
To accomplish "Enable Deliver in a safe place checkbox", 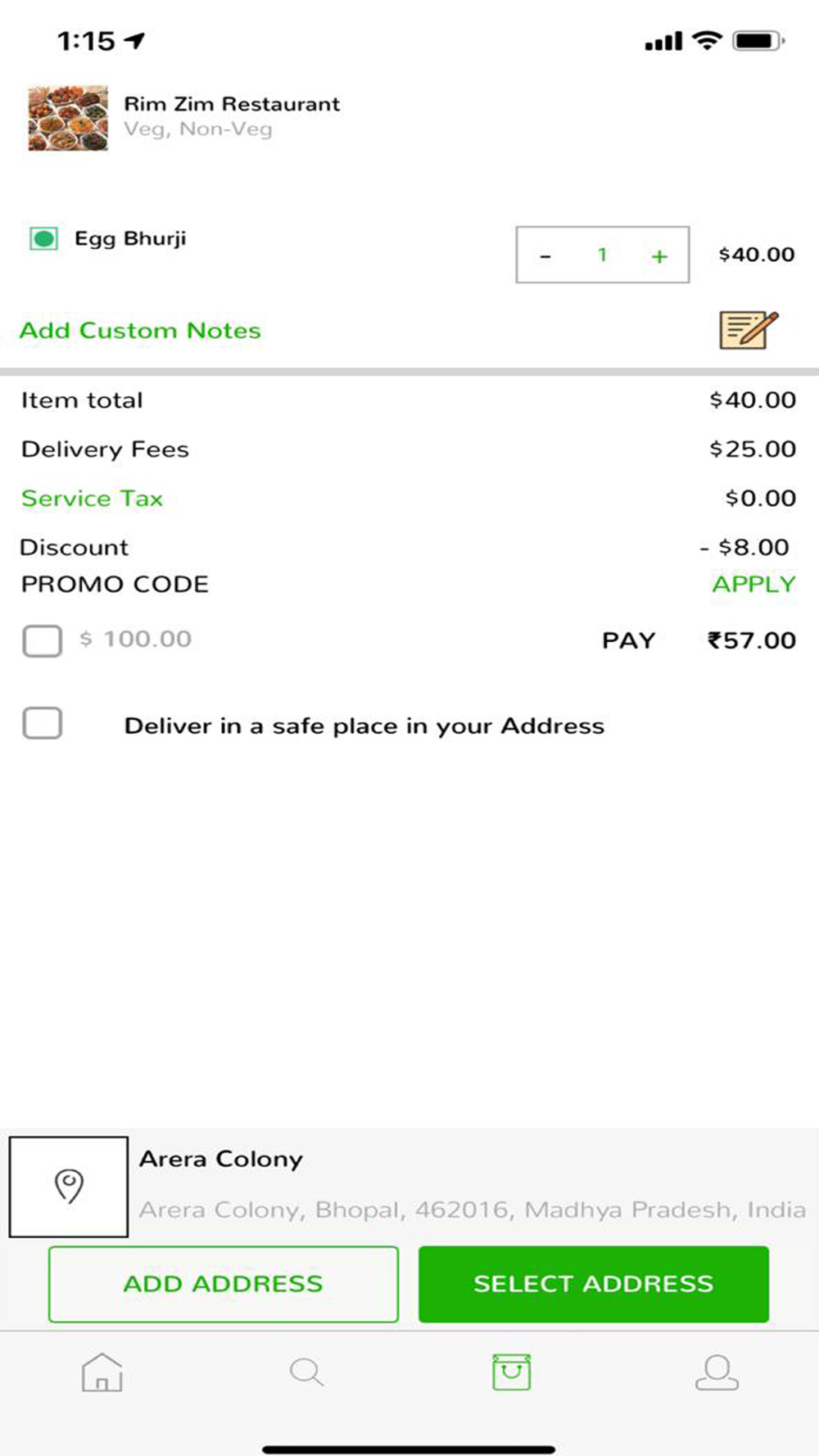I will pos(43,724).
